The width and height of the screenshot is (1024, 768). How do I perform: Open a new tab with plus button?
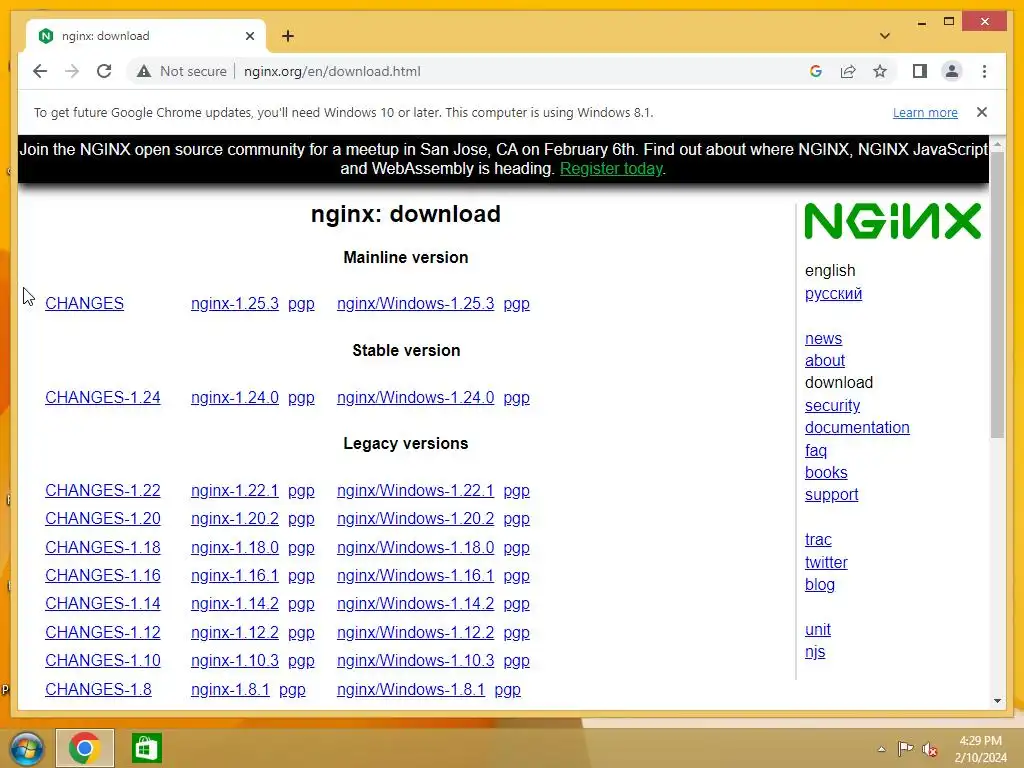(288, 36)
